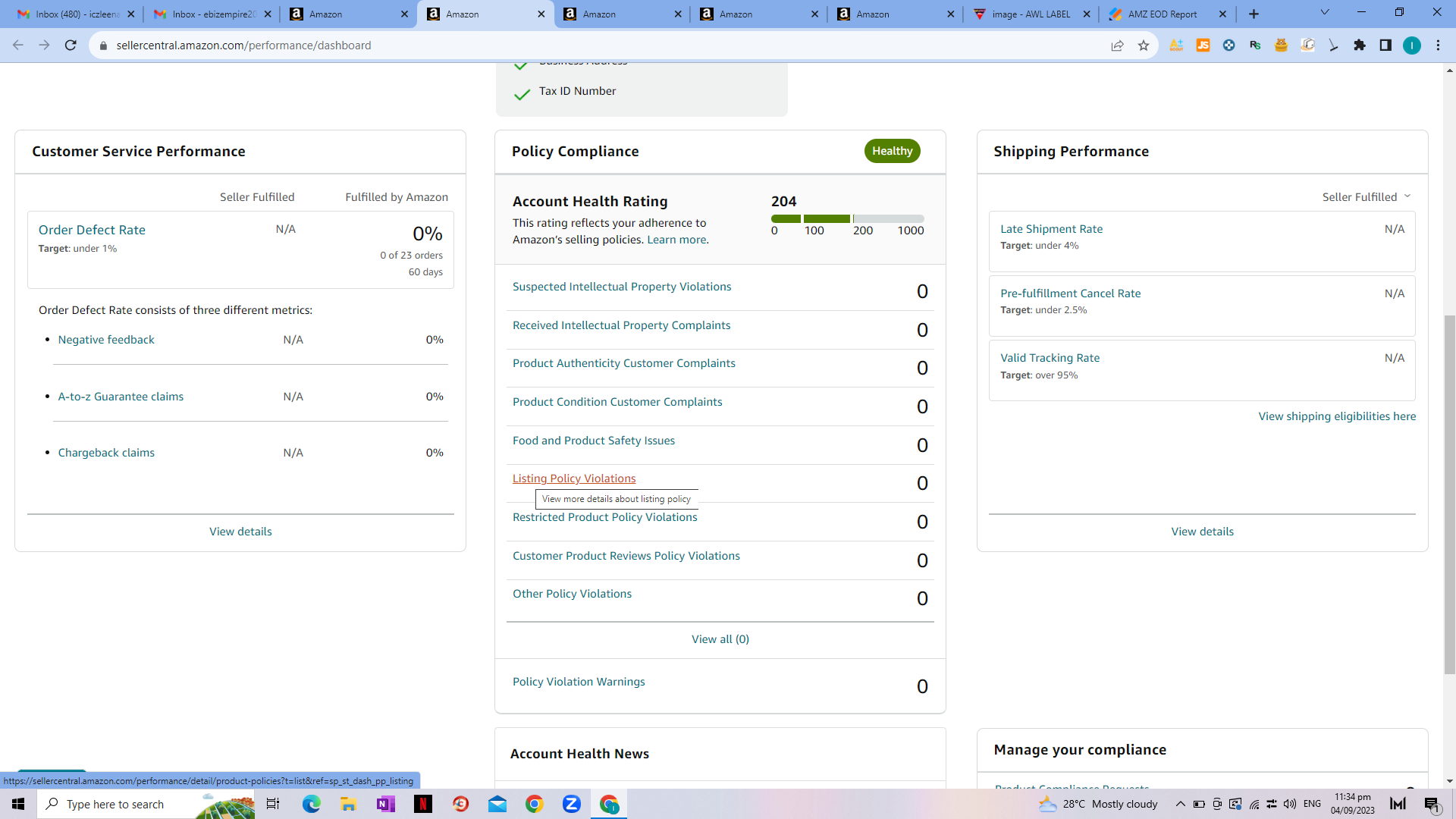View details for Customer Service Performance
This screenshot has width=1456, height=819.
(x=240, y=532)
